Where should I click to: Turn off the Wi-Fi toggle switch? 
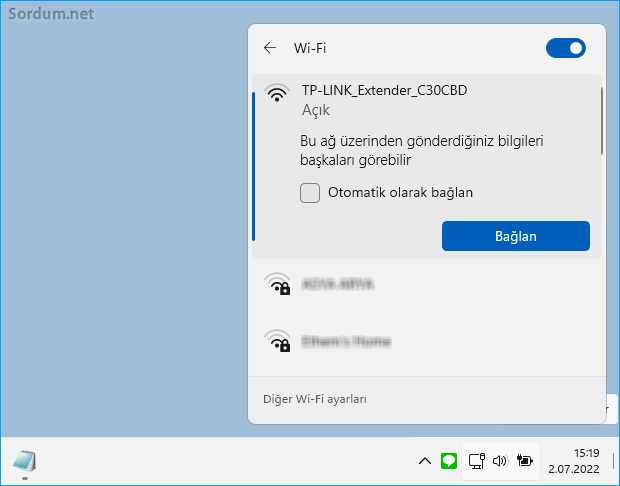click(565, 48)
